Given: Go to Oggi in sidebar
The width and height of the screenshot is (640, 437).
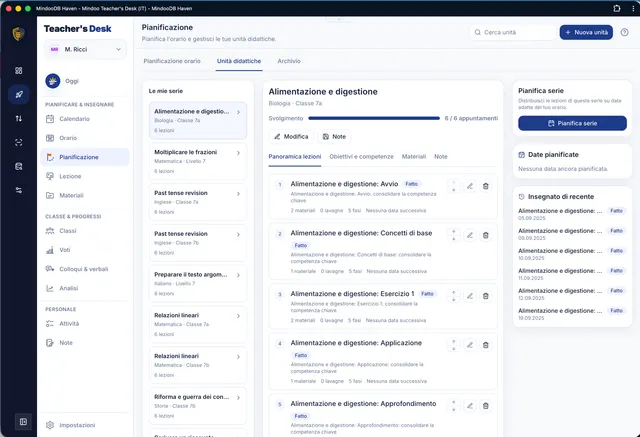Looking at the screenshot, I should (x=84, y=81).
